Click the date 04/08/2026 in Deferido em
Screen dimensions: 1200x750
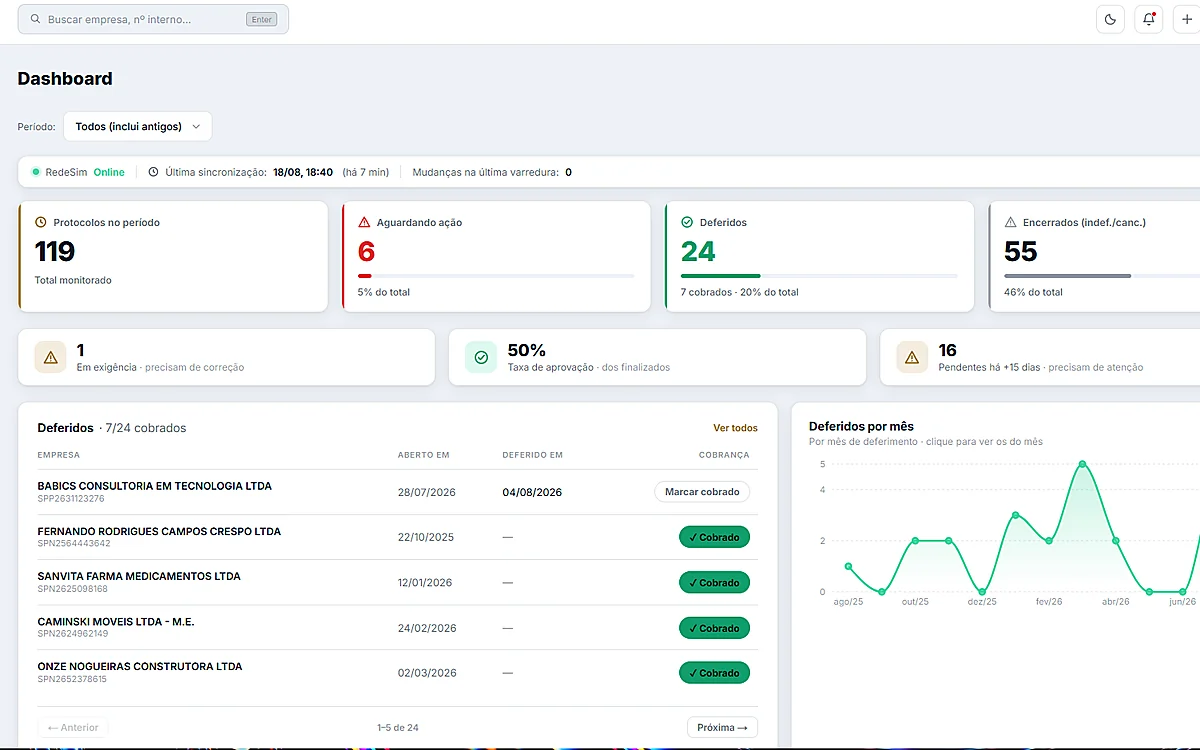point(532,492)
